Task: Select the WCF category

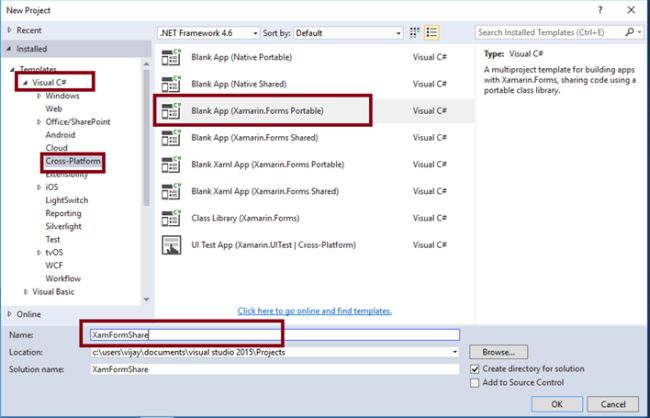Action: point(54,265)
